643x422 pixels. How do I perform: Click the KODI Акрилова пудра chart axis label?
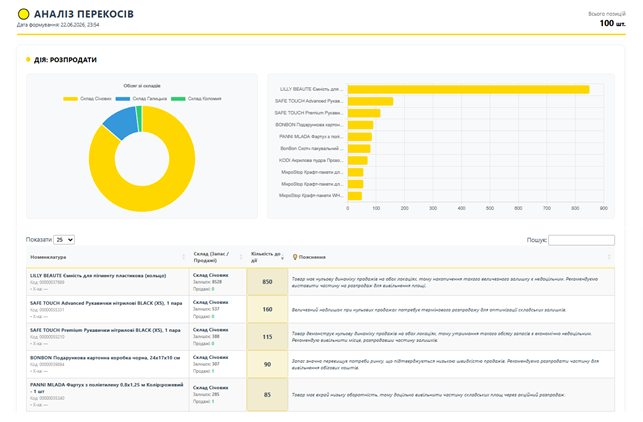(311, 160)
